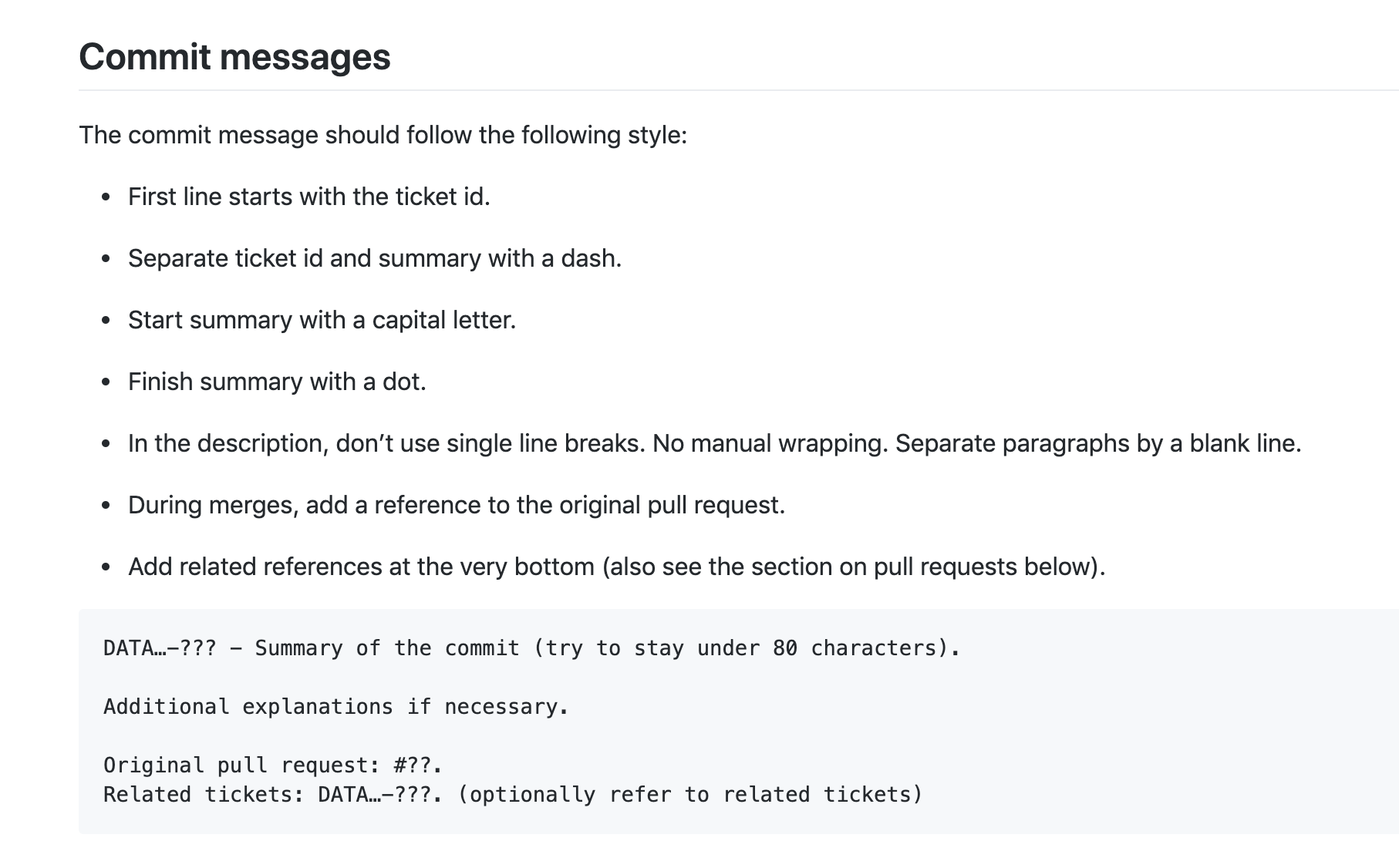Click the 'Original pull request: #??.' line
The image size is (1399, 868).
coord(273,765)
